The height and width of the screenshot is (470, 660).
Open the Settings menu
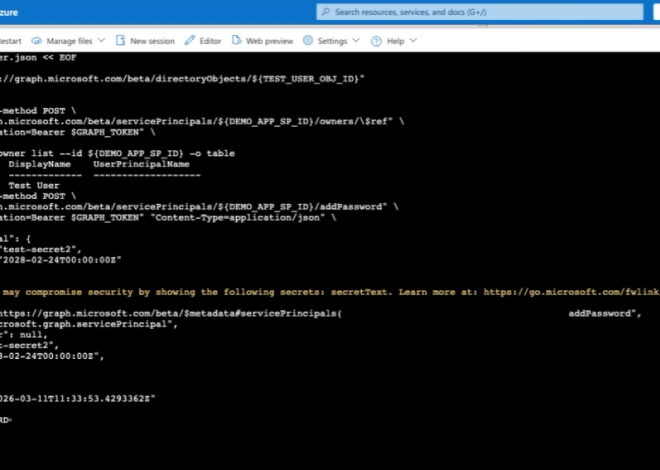point(332,41)
